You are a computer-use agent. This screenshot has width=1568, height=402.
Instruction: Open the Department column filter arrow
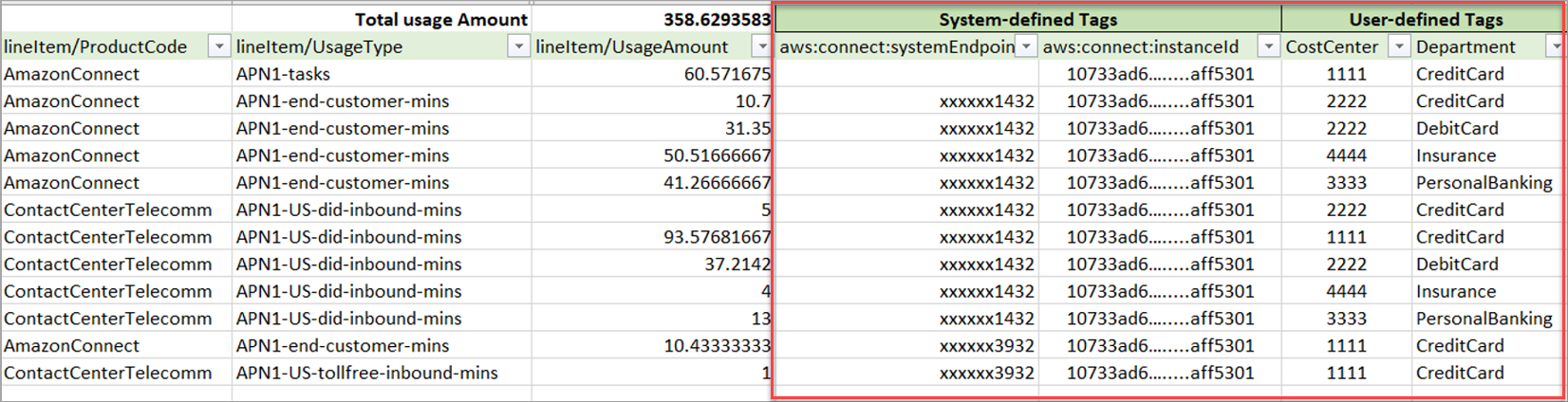coord(1555,46)
